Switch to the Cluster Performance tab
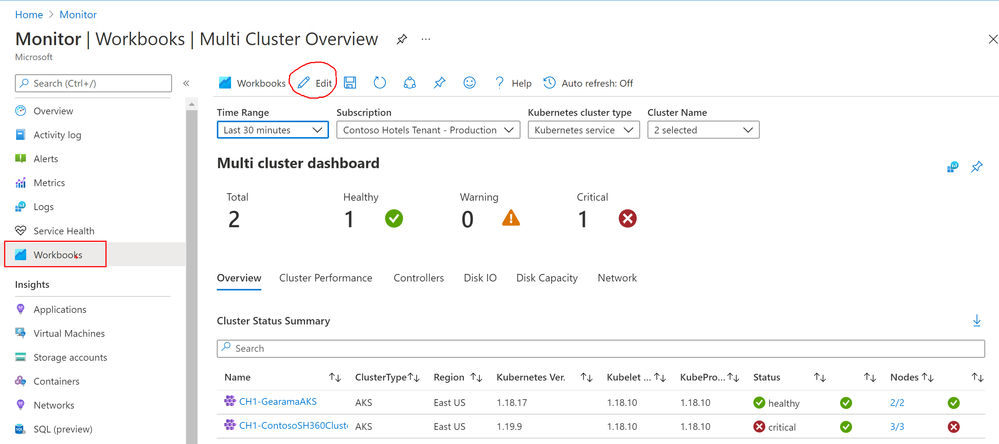999x444 pixels. [326, 278]
